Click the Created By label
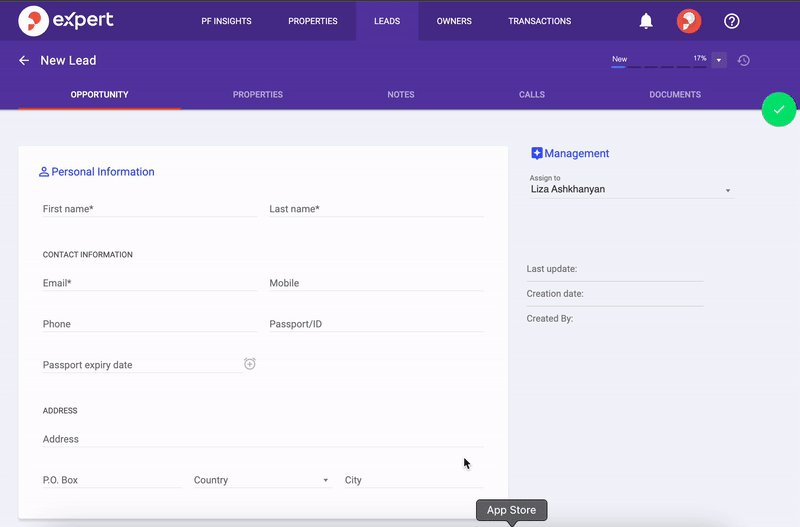Image resolution: width=800 pixels, height=527 pixels. [549, 319]
